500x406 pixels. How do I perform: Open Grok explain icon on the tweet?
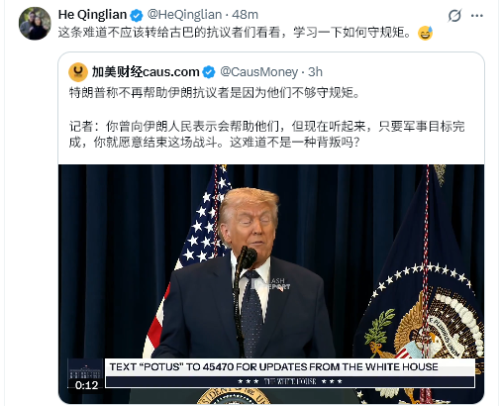pyautogui.click(x=454, y=15)
